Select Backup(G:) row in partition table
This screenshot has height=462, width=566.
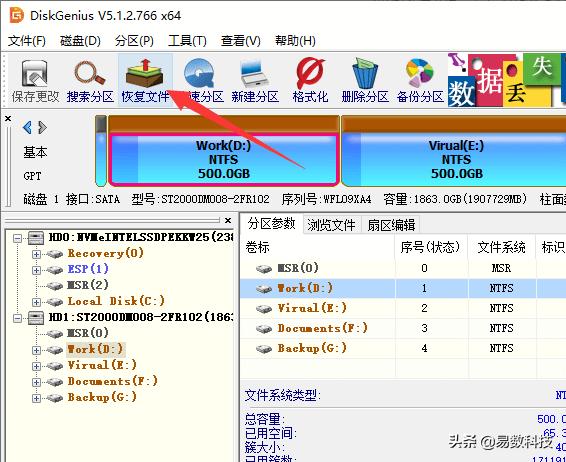coord(403,348)
